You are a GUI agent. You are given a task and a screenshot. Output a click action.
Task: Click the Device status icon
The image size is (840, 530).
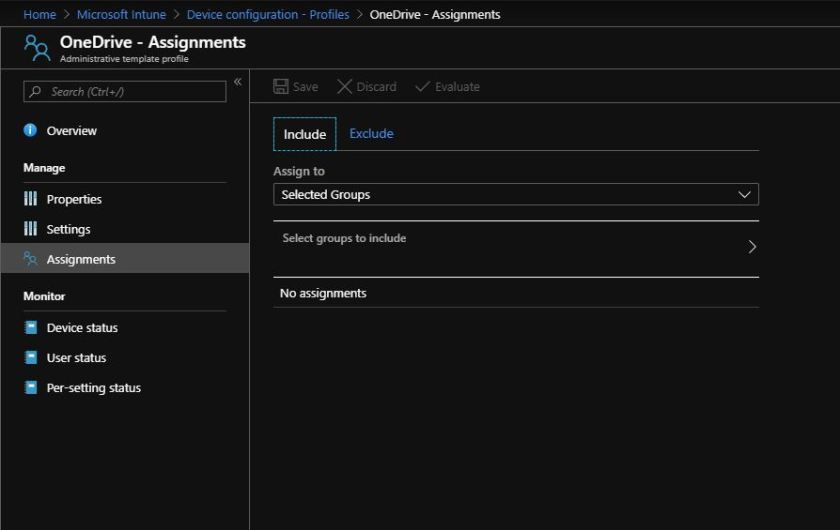31,327
